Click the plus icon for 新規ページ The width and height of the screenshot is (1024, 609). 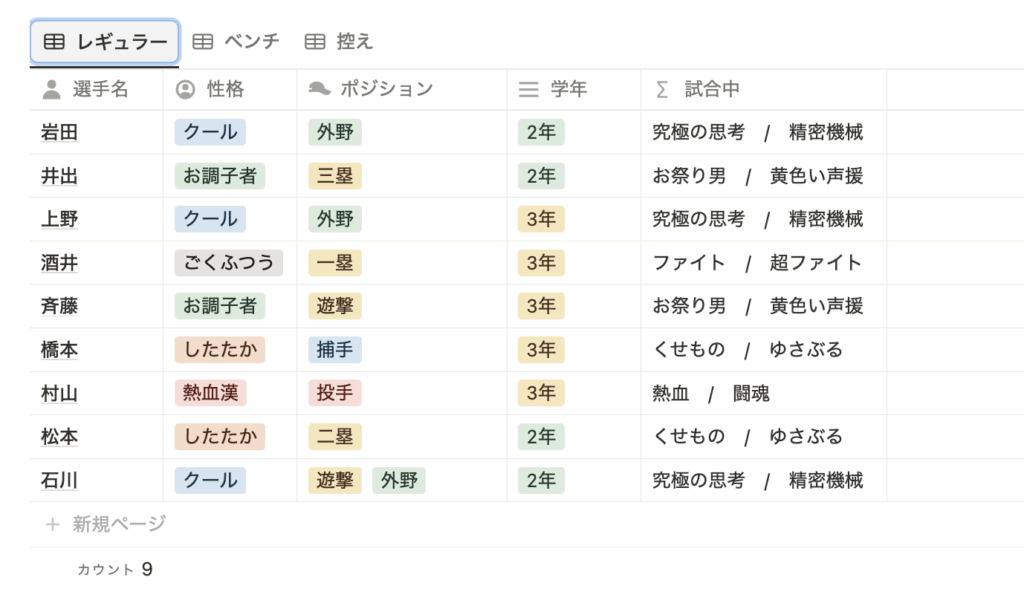(x=53, y=524)
